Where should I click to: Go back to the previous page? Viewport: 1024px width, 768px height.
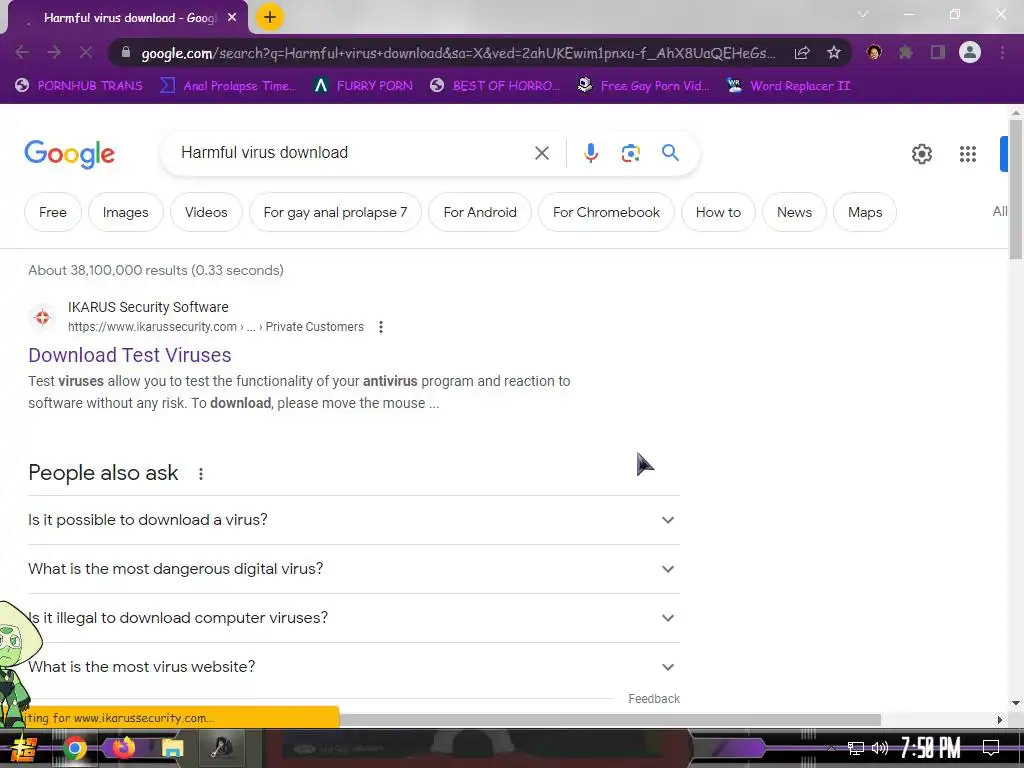(x=22, y=53)
